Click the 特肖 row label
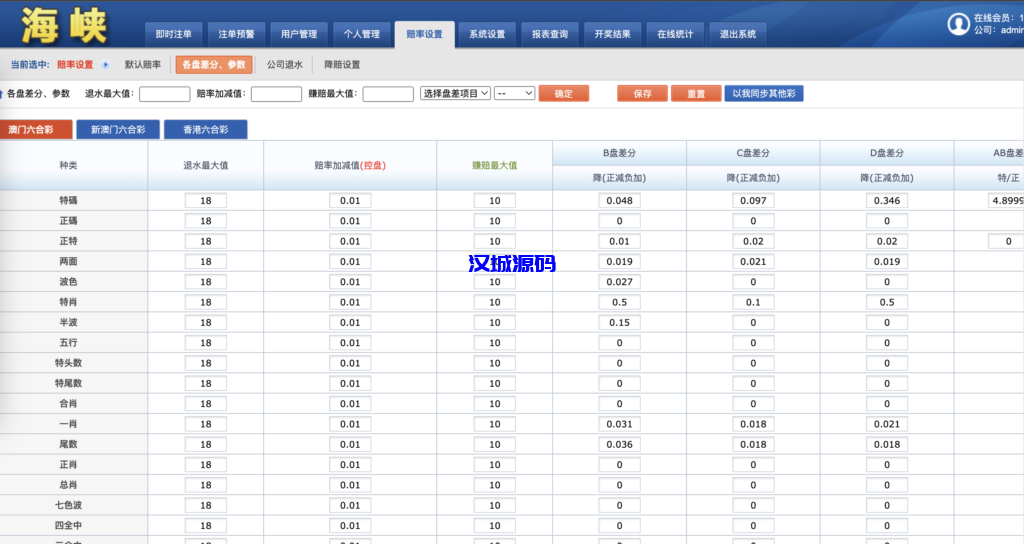Viewport: 1024px width, 544px height. (x=68, y=302)
